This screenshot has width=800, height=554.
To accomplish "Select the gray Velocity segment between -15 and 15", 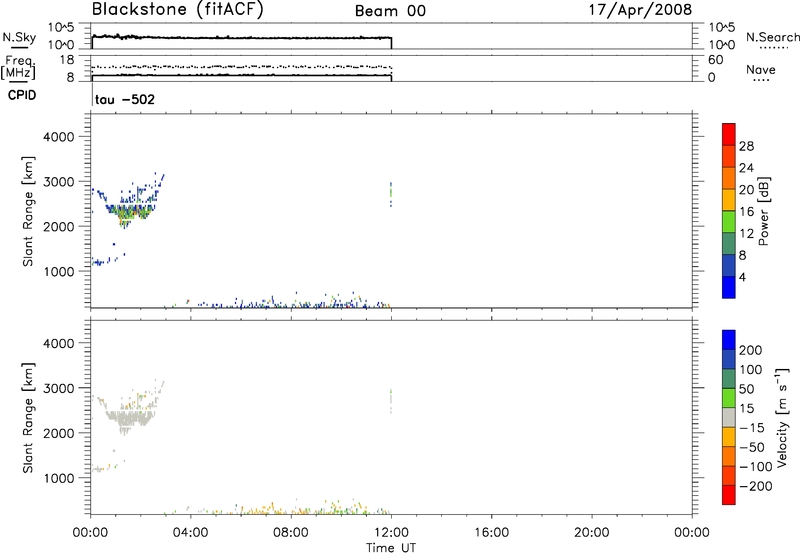I will (729, 417).
